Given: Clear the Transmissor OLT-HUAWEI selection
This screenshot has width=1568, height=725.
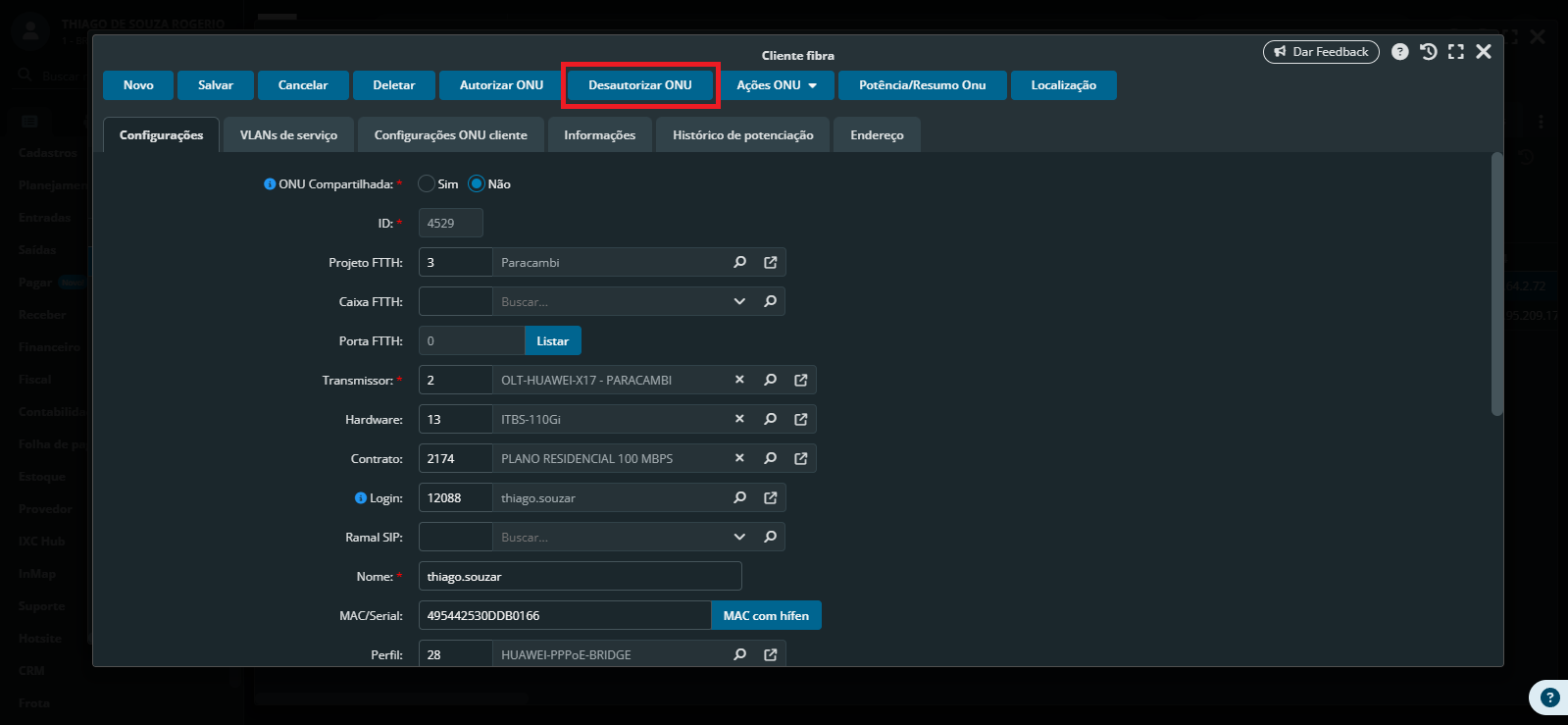Looking at the screenshot, I should click(x=739, y=380).
